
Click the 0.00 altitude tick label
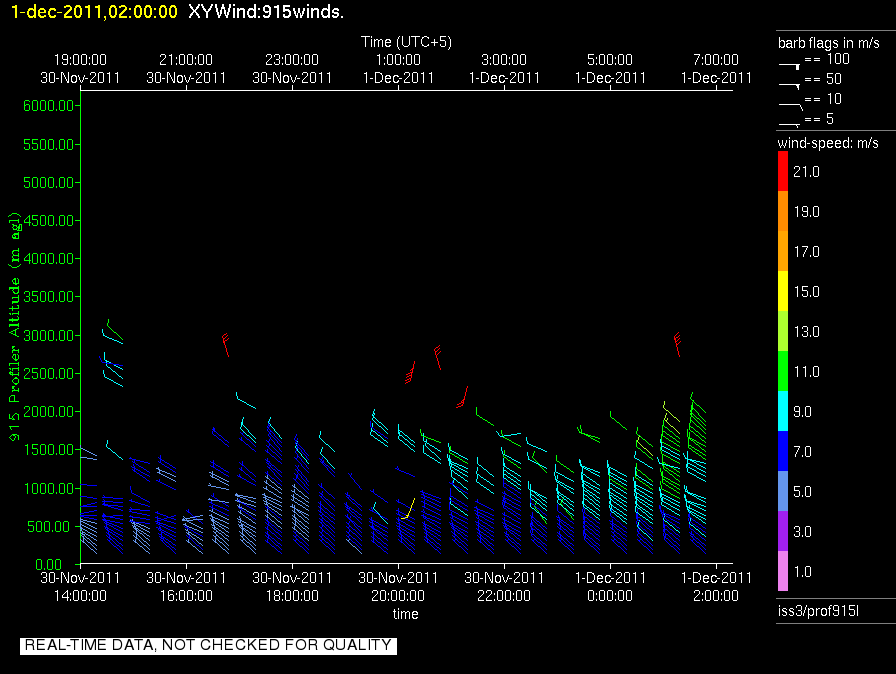point(49,565)
